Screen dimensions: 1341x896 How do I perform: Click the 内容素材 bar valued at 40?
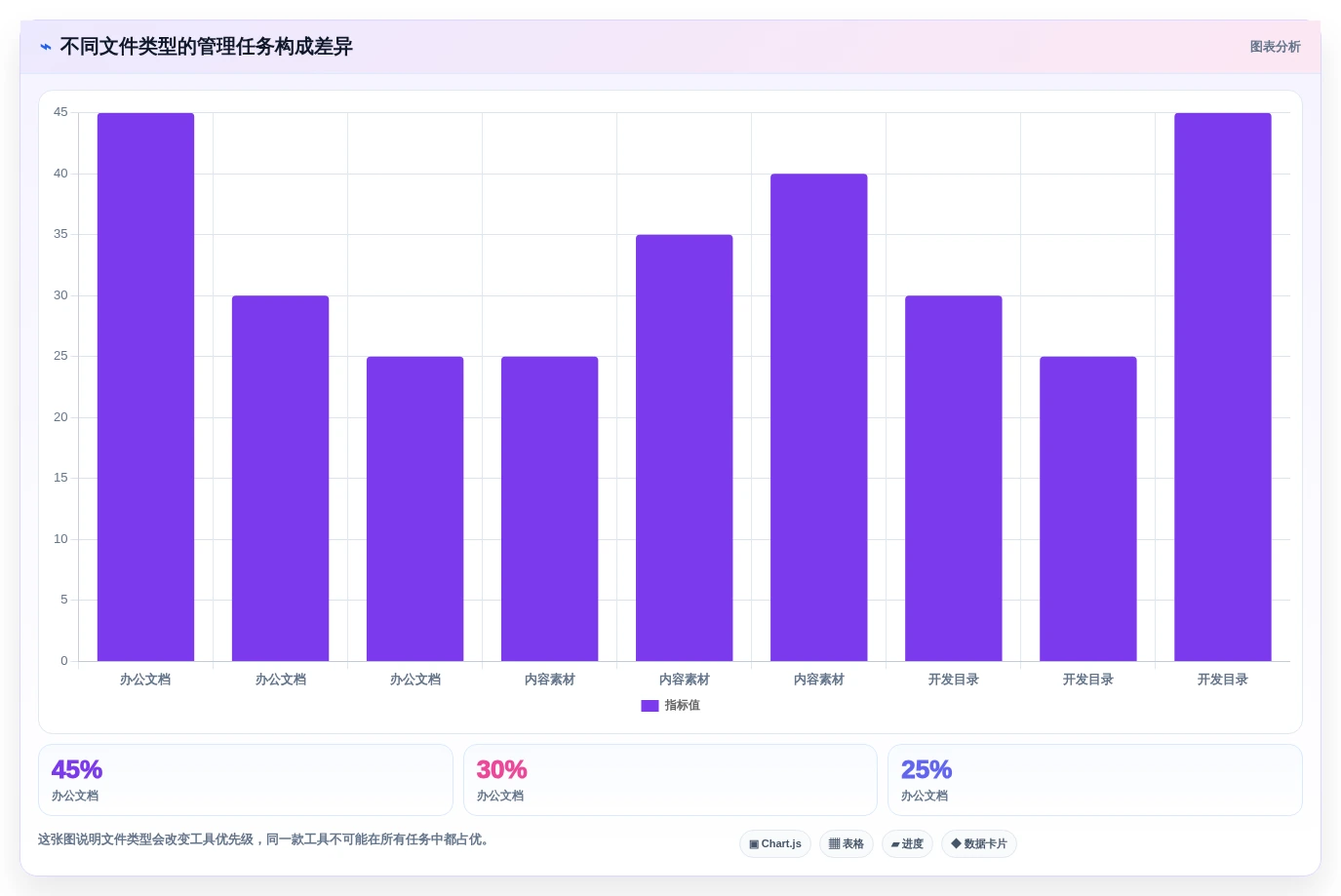[818, 417]
